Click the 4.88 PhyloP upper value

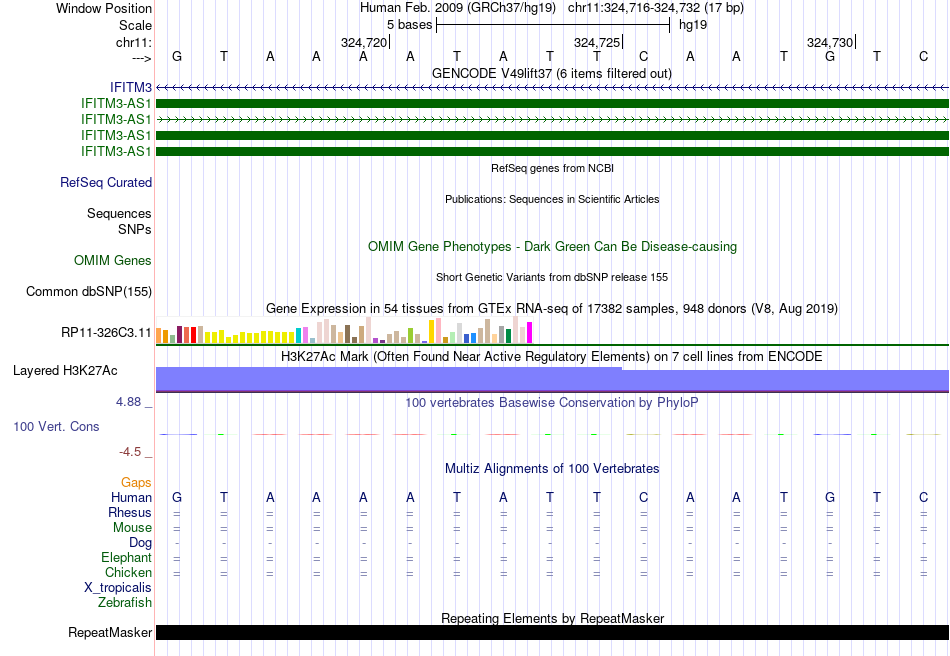pyautogui.click(x=128, y=402)
